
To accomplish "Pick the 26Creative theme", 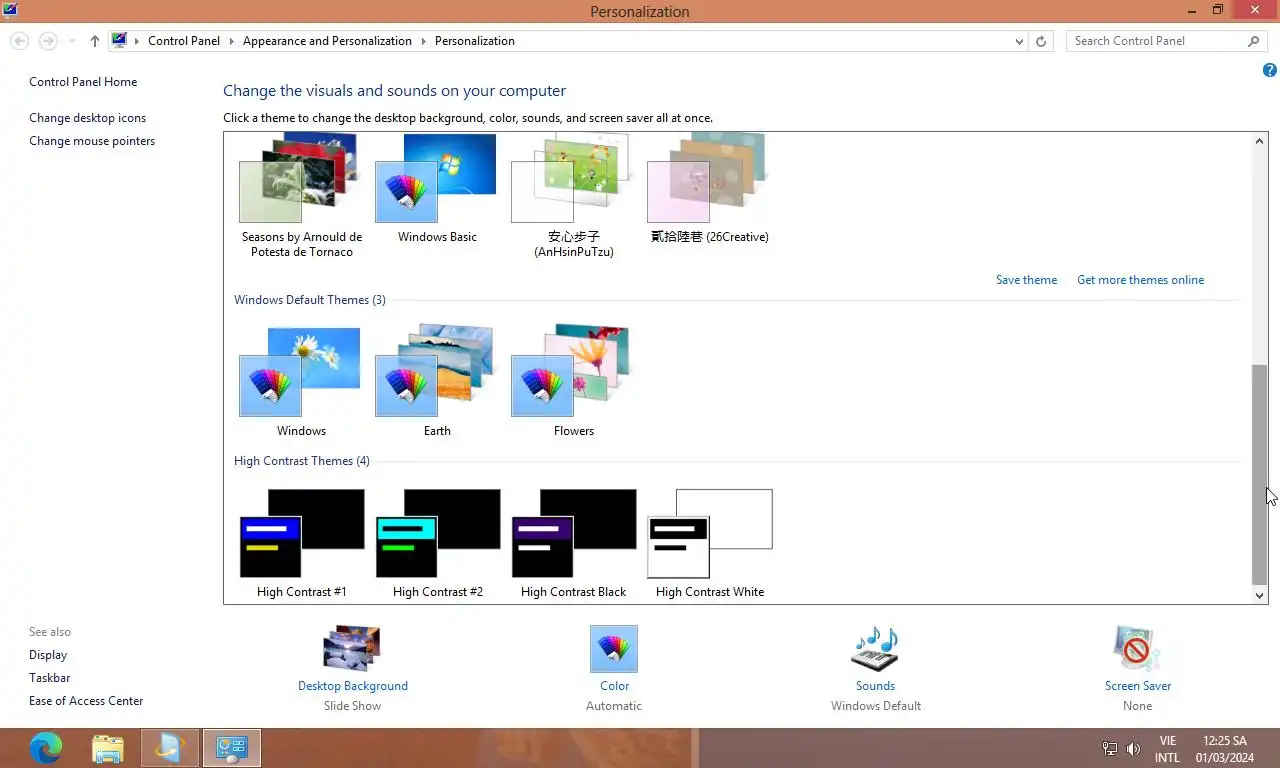I will (709, 190).
